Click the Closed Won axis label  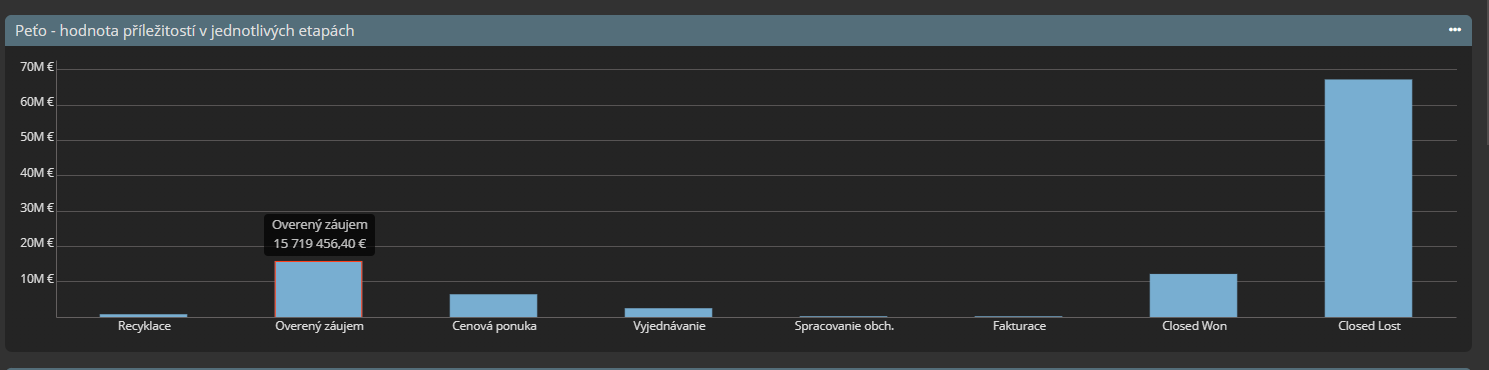[x=1194, y=326]
